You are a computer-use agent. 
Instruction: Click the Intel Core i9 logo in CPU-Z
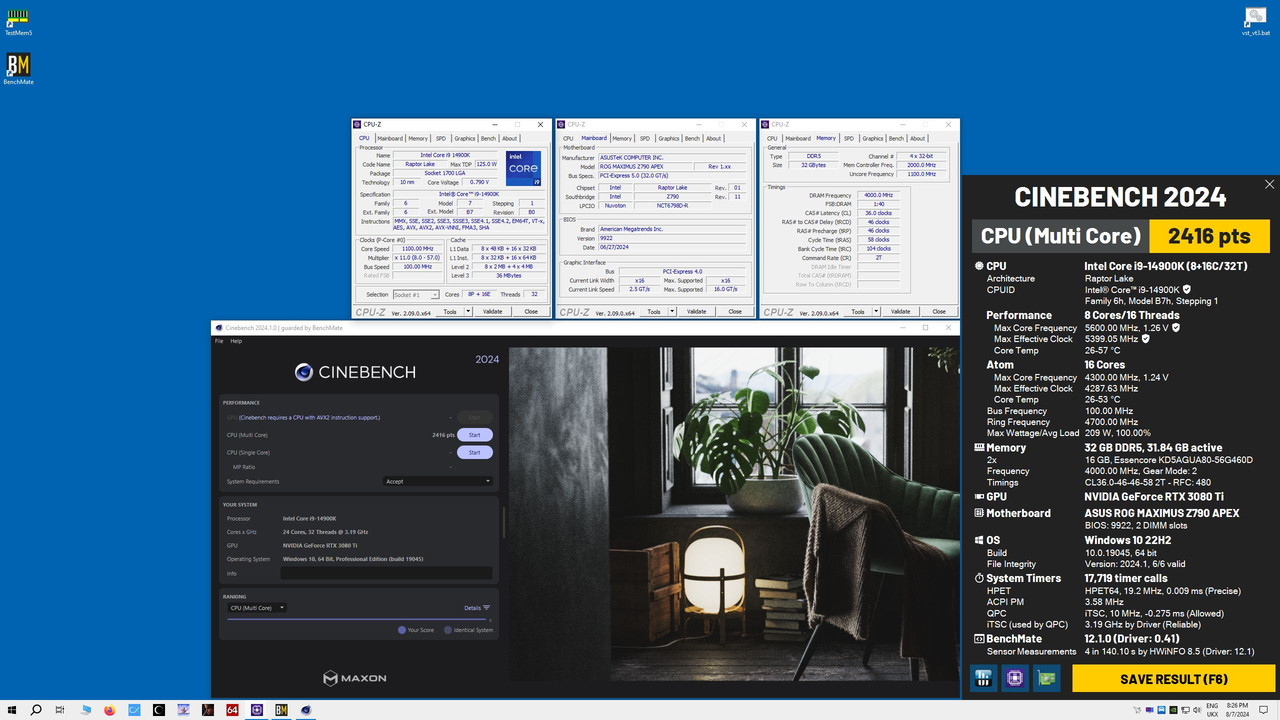click(523, 168)
